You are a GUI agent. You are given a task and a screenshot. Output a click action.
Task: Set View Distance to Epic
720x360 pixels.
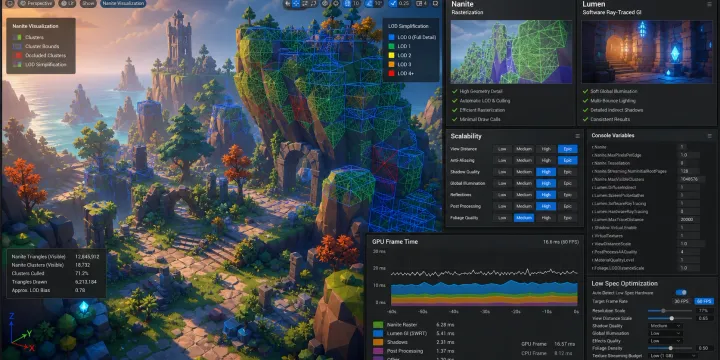[x=568, y=149]
